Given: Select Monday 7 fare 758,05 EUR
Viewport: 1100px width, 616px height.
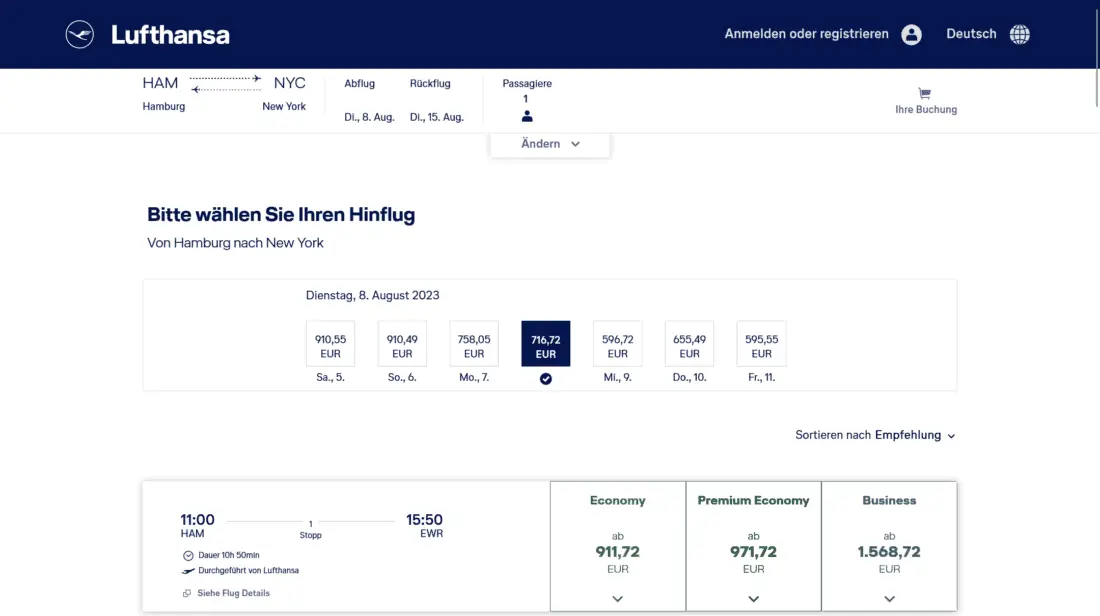Looking at the screenshot, I should coord(474,345).
